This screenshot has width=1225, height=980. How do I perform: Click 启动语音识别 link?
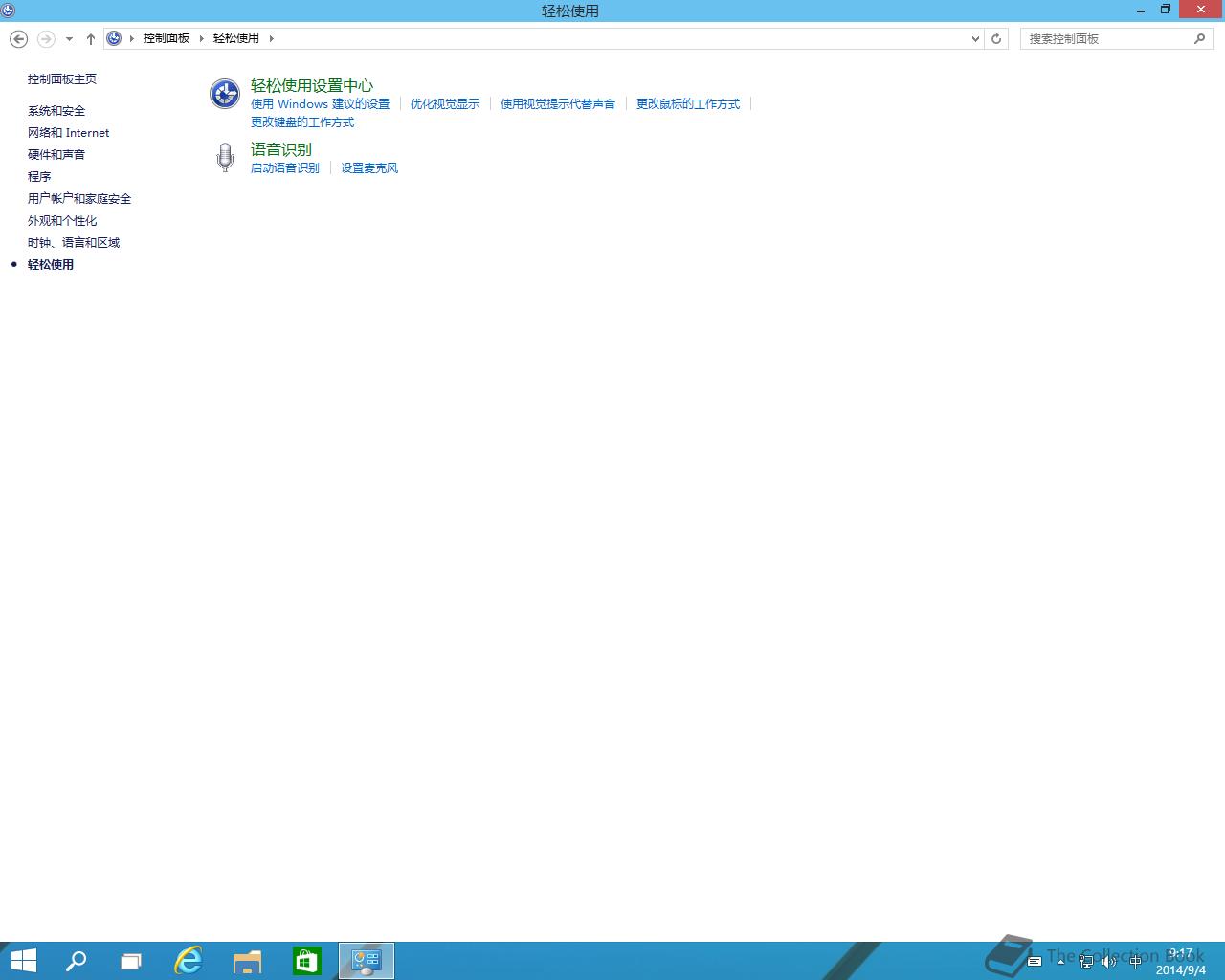coord(285,168)
